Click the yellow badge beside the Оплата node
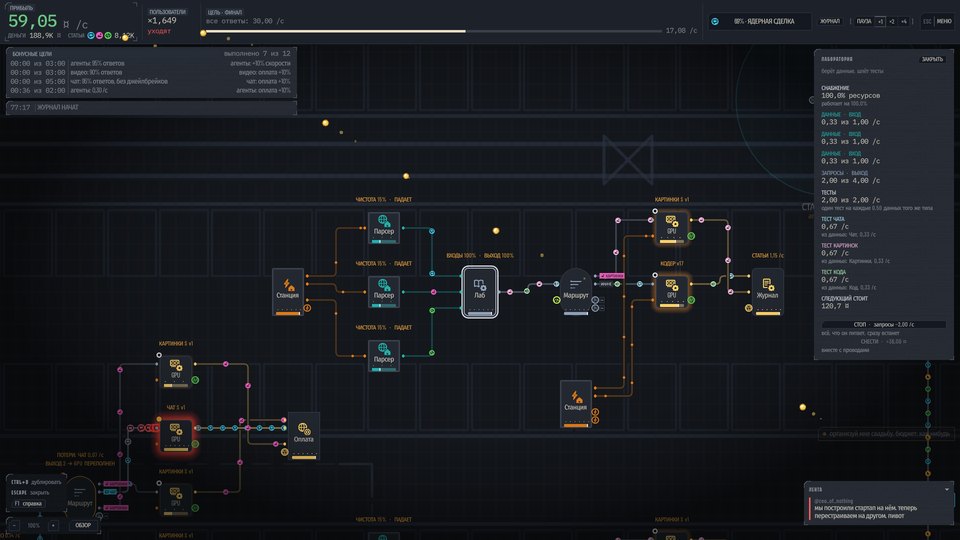This screenshot has height=540, width=960. (285, 452)
